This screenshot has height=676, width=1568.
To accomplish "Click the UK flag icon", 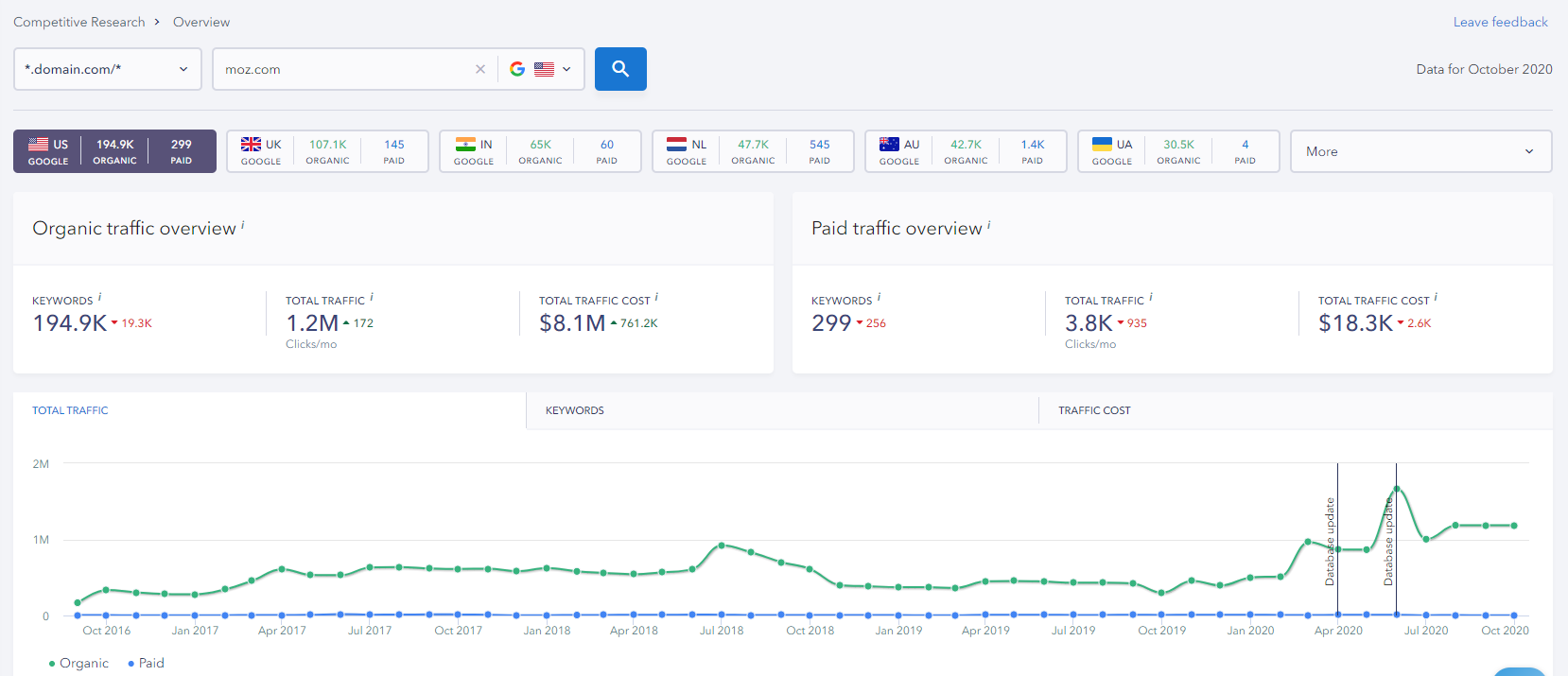I will (x=251, y=144).
